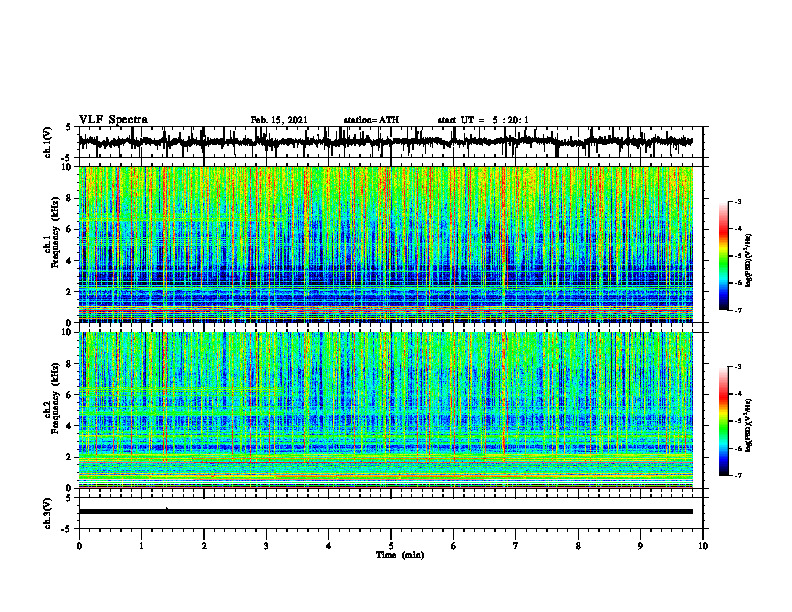This screenshot has width=792, height=612.
Task: Click inside the ch.2 spectrogram panel
Action: coord(386,410)
